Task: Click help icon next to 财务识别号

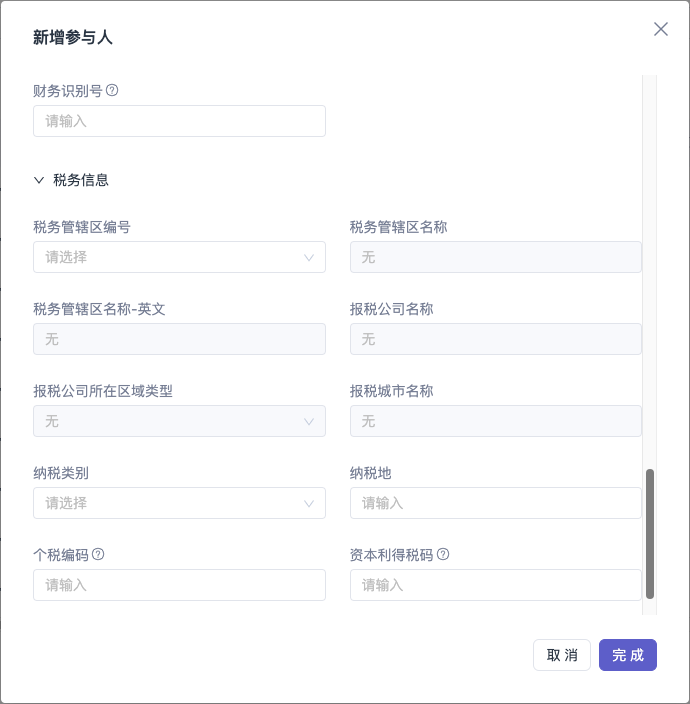Action: (112, 90)
